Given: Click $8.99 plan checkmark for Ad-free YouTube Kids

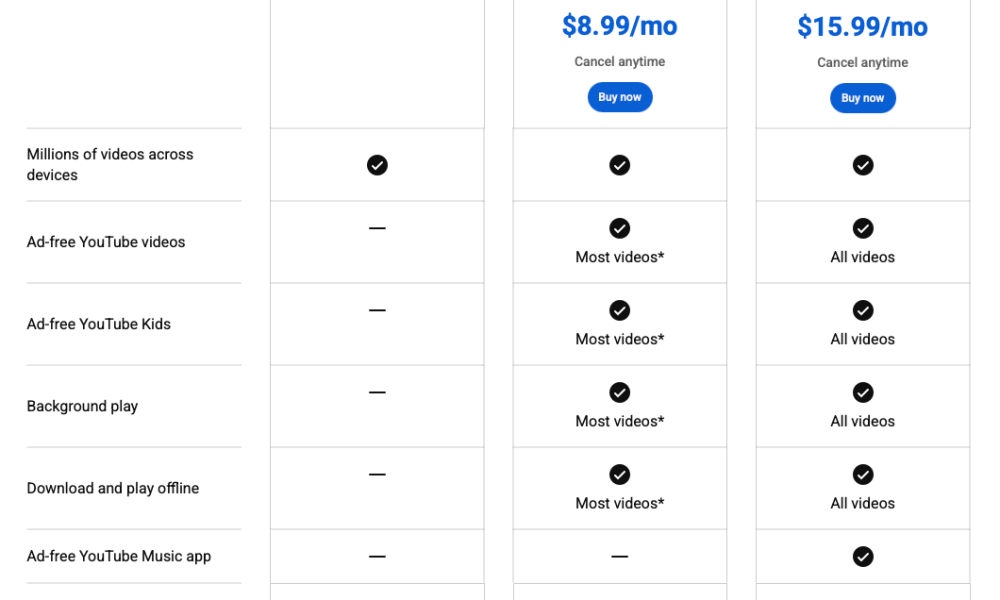Looking at the screenshot, I should 619,311.
